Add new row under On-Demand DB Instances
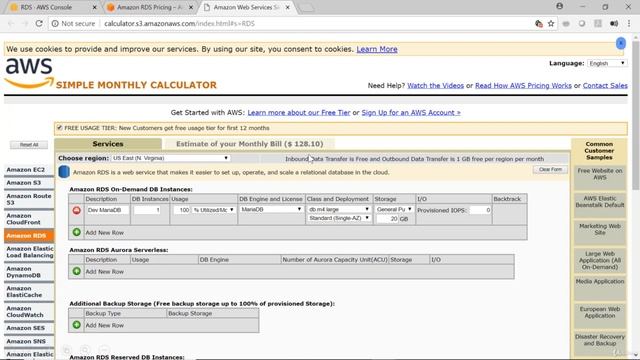This screenshot has width=640, height=360. coord(76,232)
